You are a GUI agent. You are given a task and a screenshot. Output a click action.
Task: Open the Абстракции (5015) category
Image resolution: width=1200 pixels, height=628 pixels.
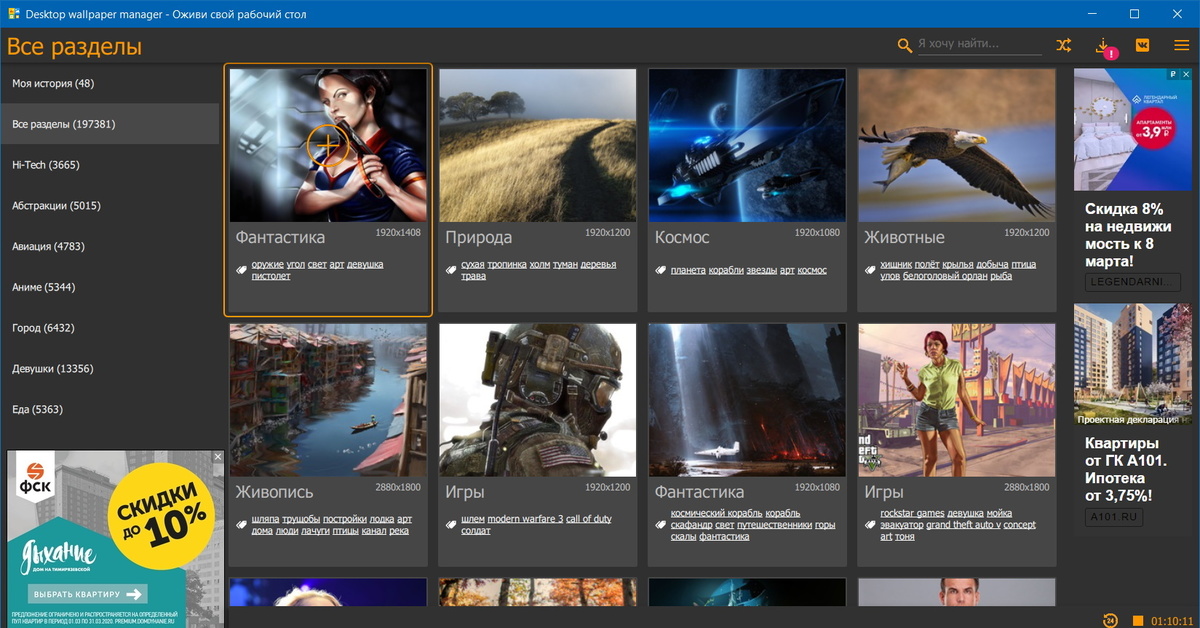click(110, 205)
